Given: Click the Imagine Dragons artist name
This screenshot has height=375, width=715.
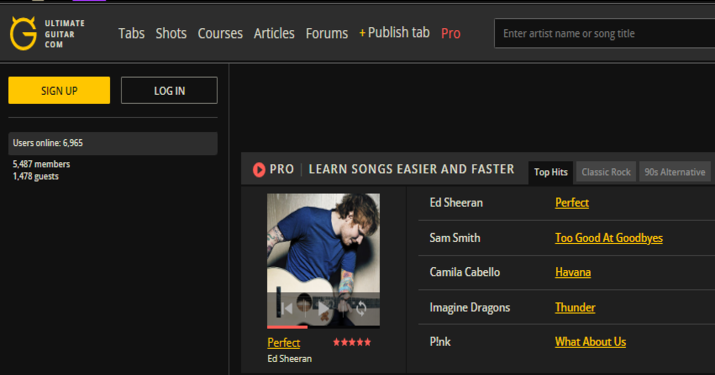Looking at the screenshot, I should (470, 307).
